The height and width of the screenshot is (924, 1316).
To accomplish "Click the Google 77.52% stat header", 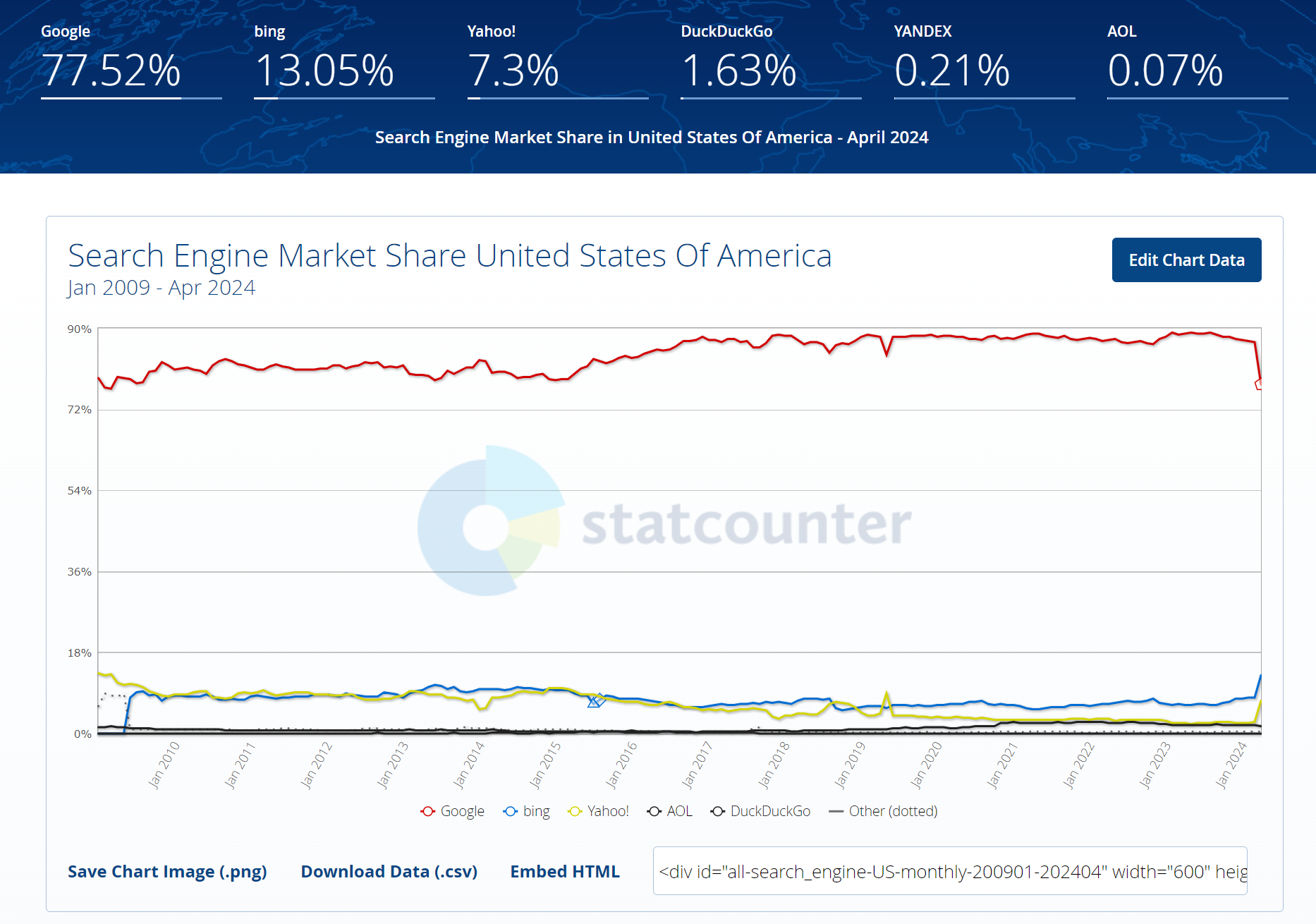I will (x=131, y=61).
